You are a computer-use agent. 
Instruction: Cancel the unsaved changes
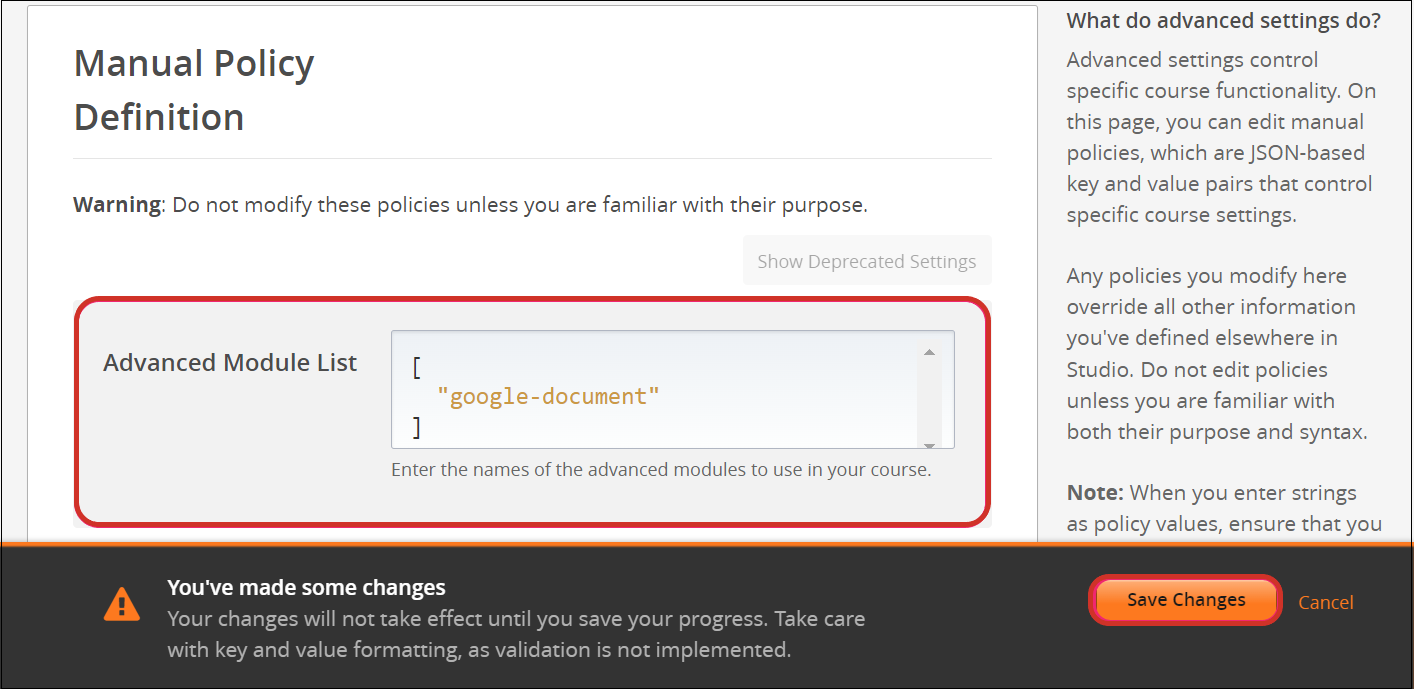(x=1325, y=602)
